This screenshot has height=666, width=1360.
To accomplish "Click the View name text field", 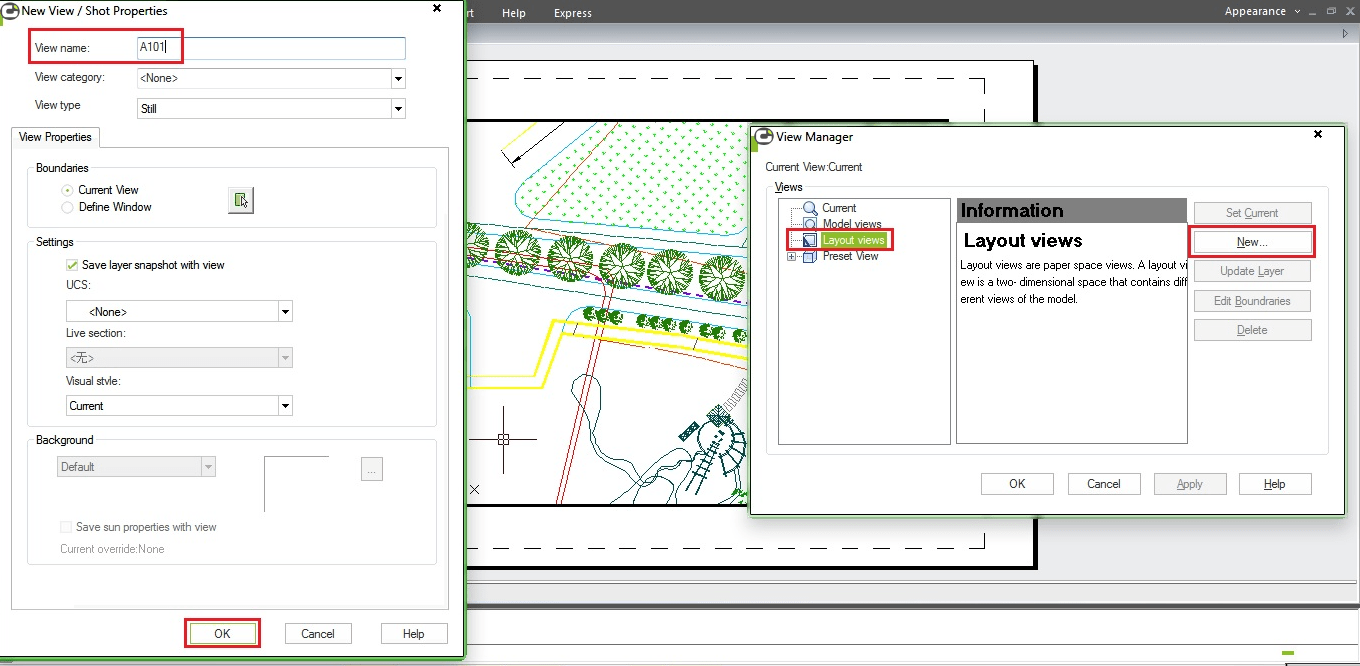I will tap(271, 48).
